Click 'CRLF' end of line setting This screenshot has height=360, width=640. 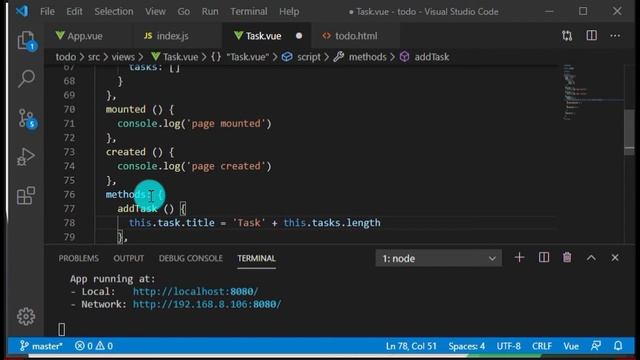coord(542,346)
